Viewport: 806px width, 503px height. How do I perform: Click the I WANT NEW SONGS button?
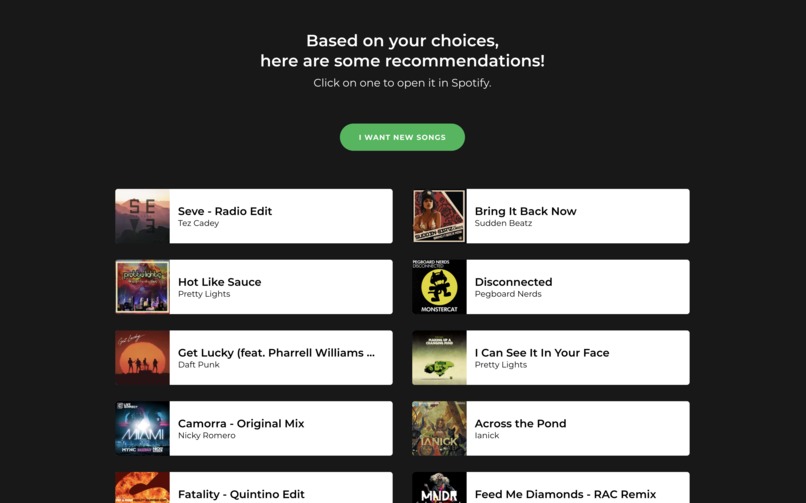tap(402, 137)
